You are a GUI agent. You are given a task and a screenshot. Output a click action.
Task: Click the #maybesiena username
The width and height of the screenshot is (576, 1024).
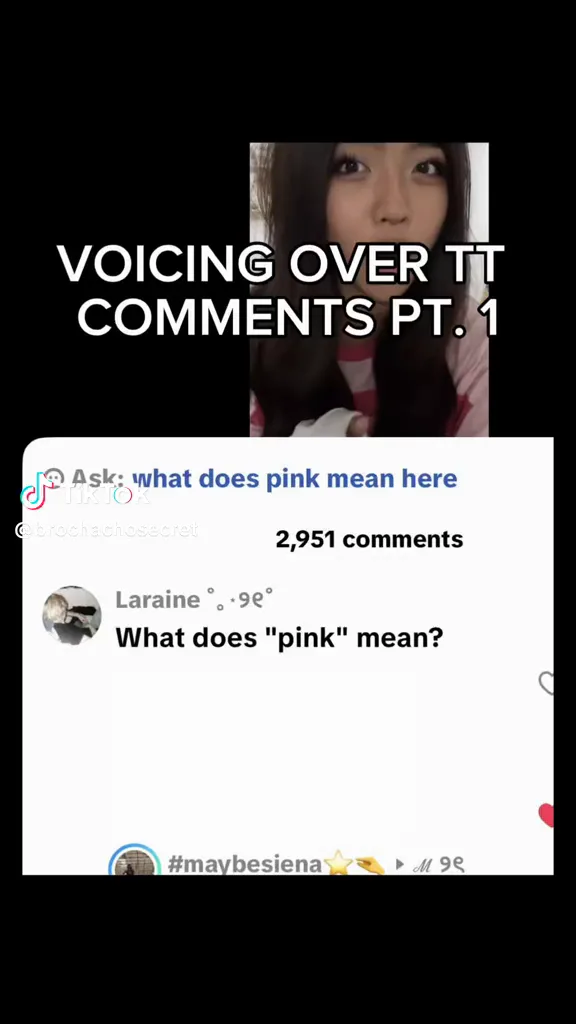click(x=245, y=864)
